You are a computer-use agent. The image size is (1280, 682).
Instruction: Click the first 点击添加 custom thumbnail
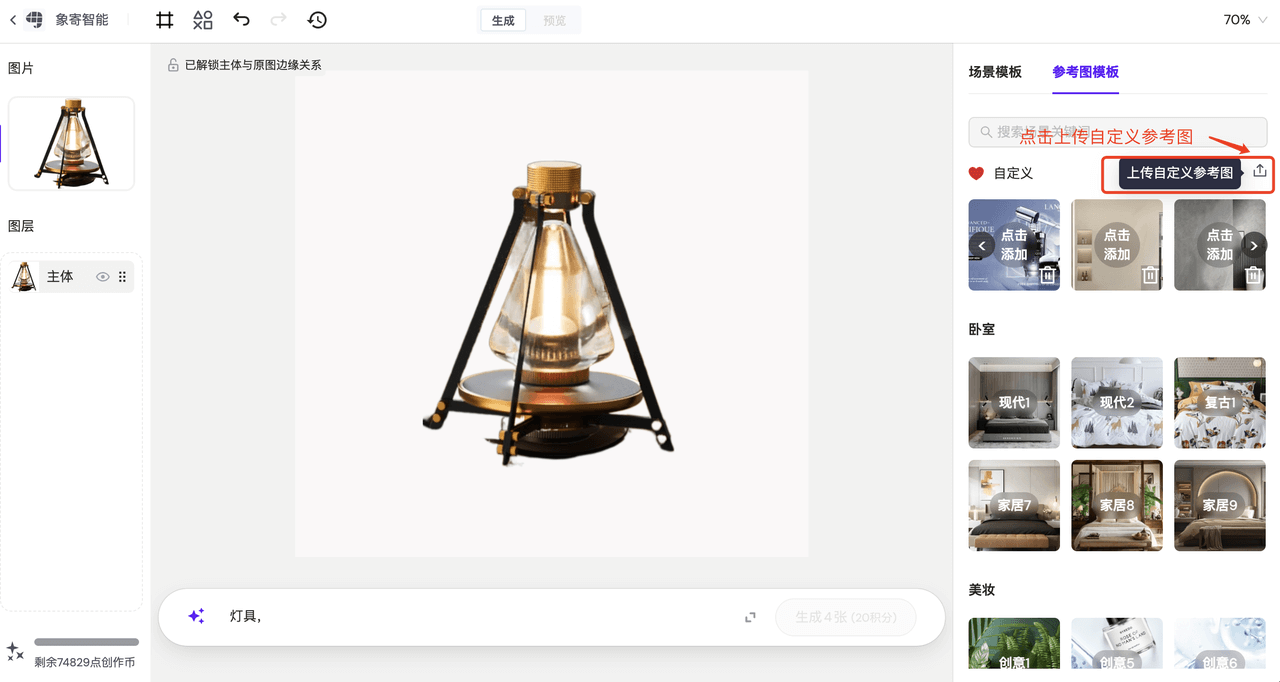1014,245
